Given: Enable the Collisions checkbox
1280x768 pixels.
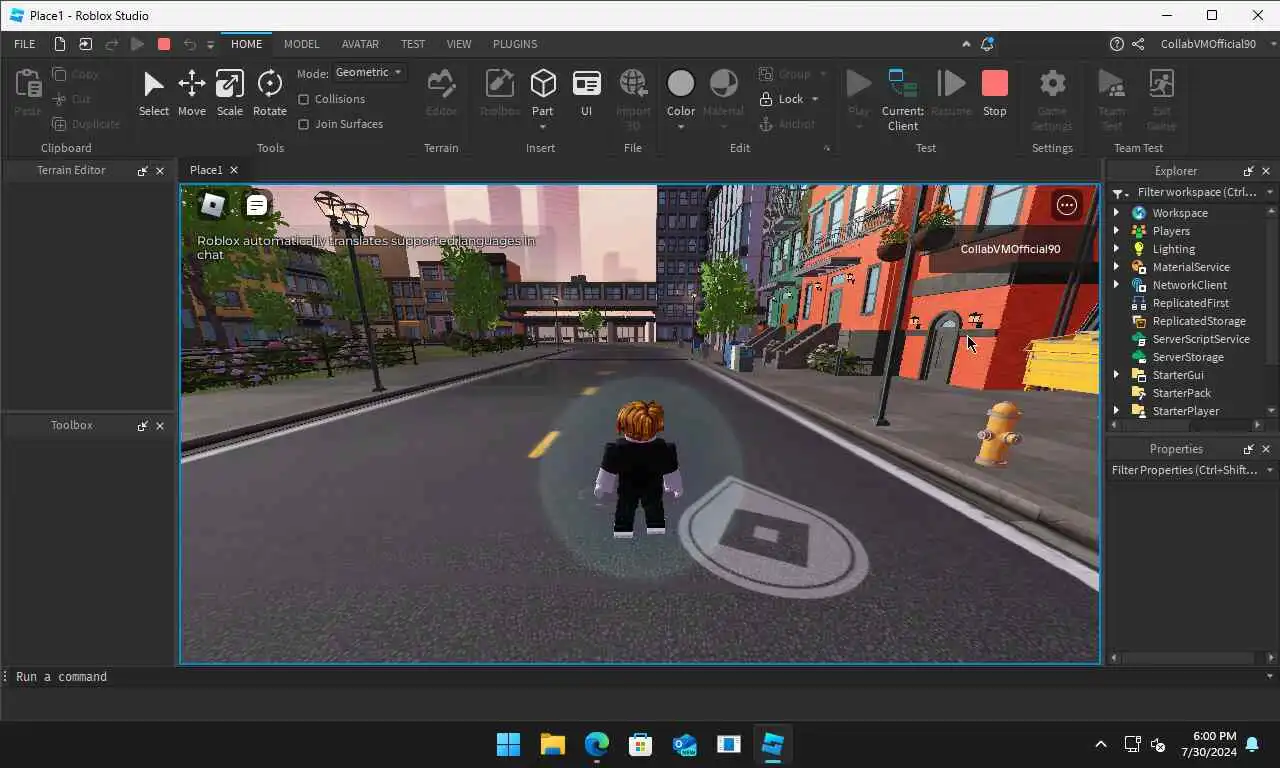Looking at the screenshot, I should (304, 99).
